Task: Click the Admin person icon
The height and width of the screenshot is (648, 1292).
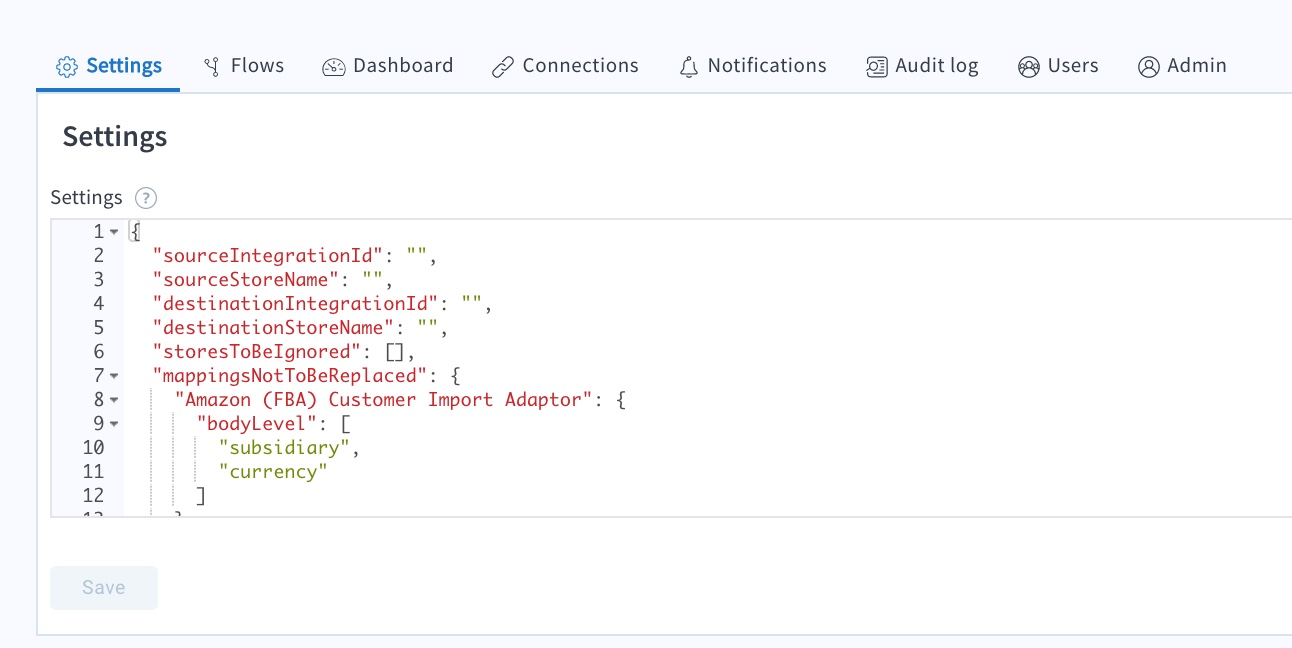Action: (1147, 65)
